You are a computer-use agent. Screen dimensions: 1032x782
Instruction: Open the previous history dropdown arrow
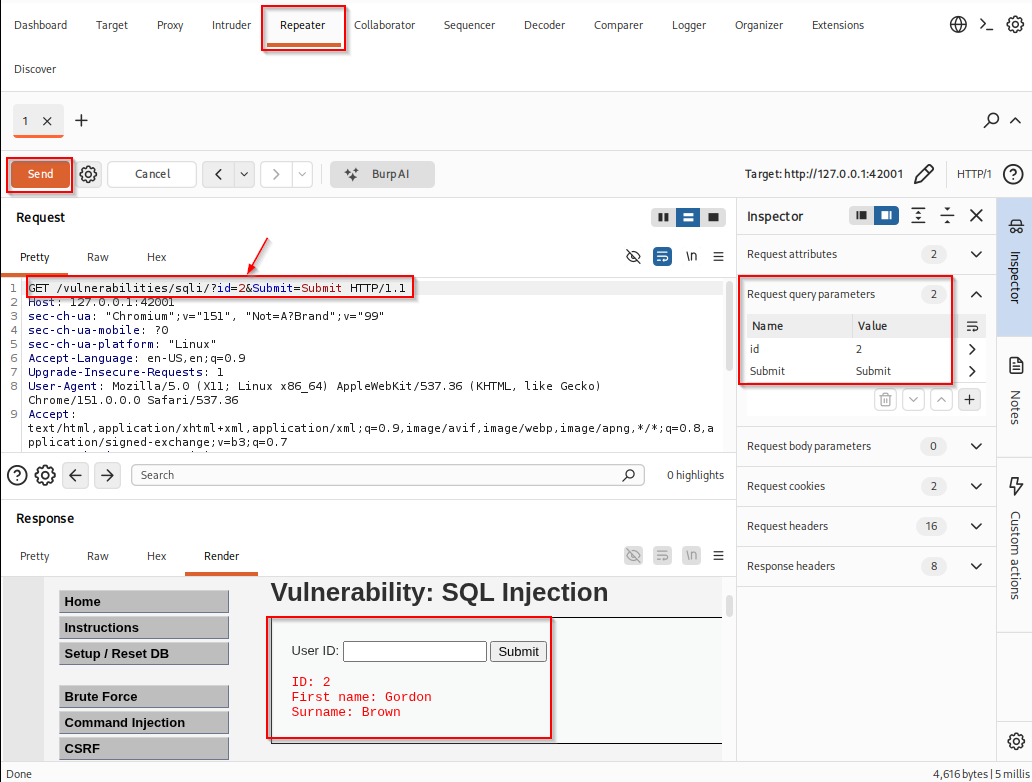pos(244,174)
